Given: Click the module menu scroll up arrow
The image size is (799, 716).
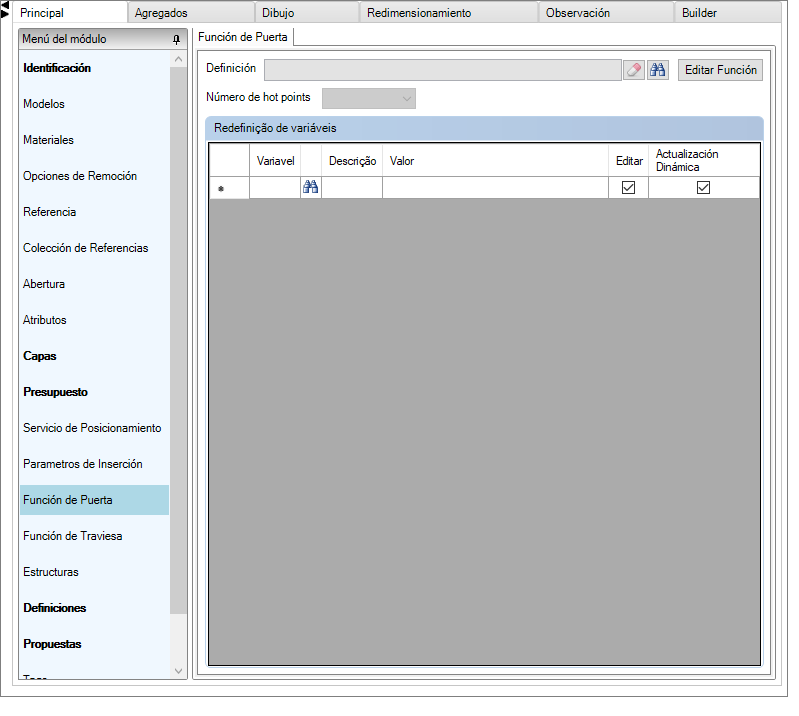Looking at the screenshot, I should (x=178, y=59).
